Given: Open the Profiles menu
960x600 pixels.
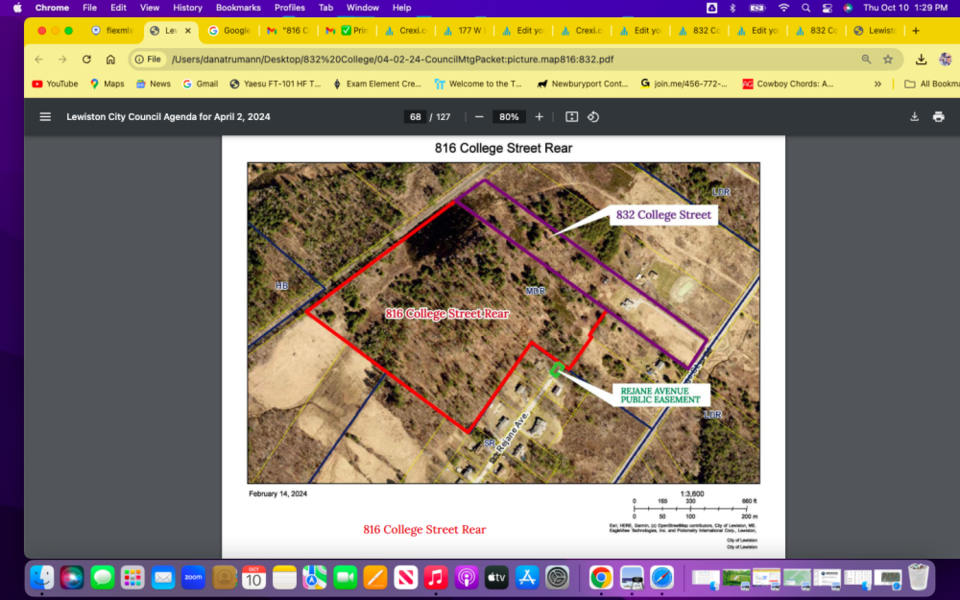Looking at the screenshot, I should [x=290, y=7].
